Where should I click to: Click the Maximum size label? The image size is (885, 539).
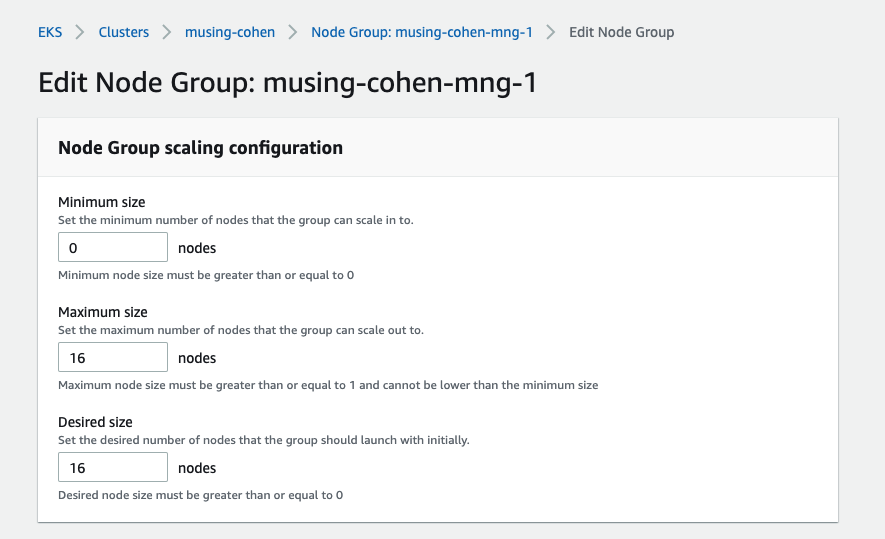point(103,312)
